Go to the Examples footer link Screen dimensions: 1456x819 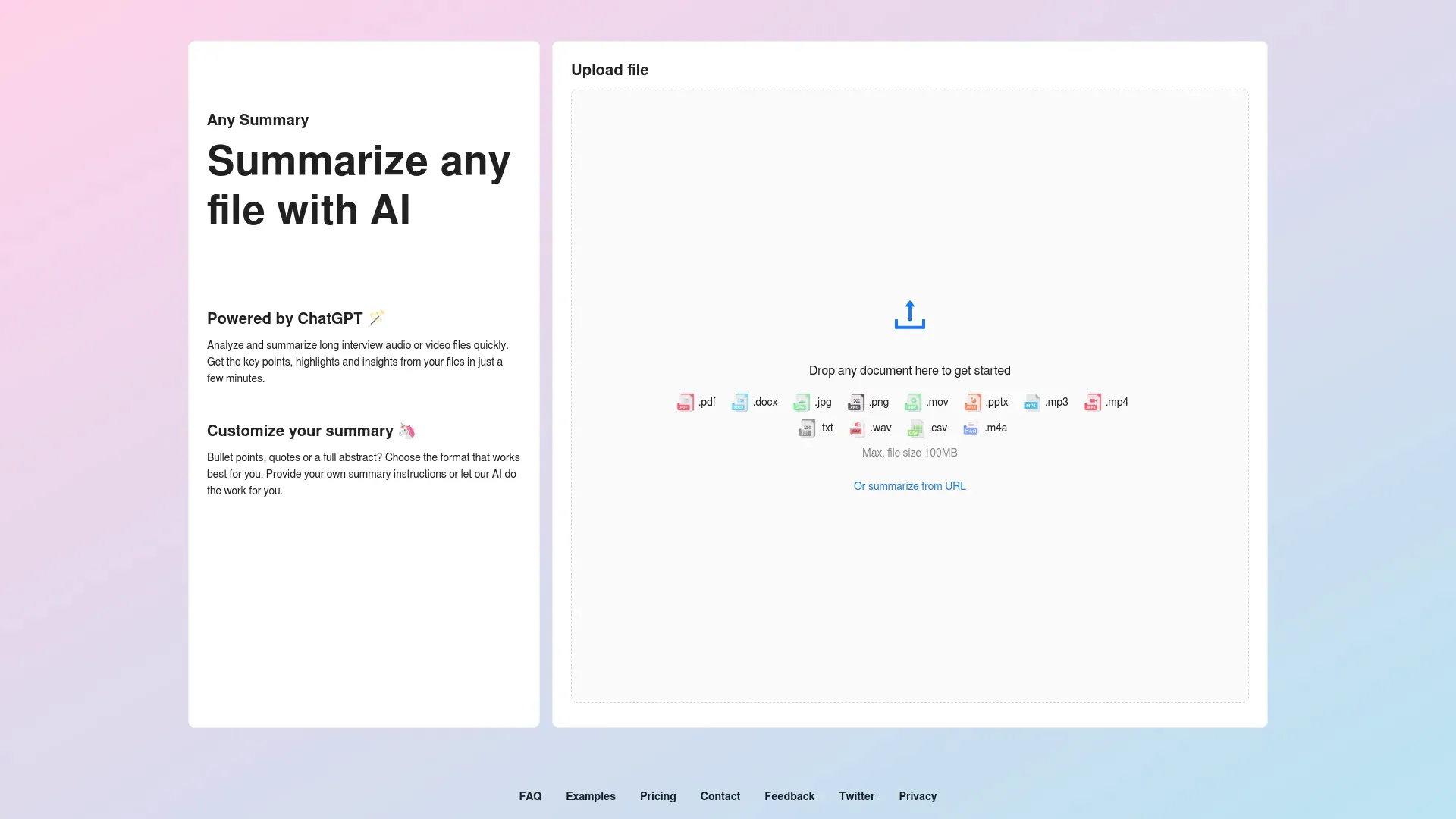point(591,796)
